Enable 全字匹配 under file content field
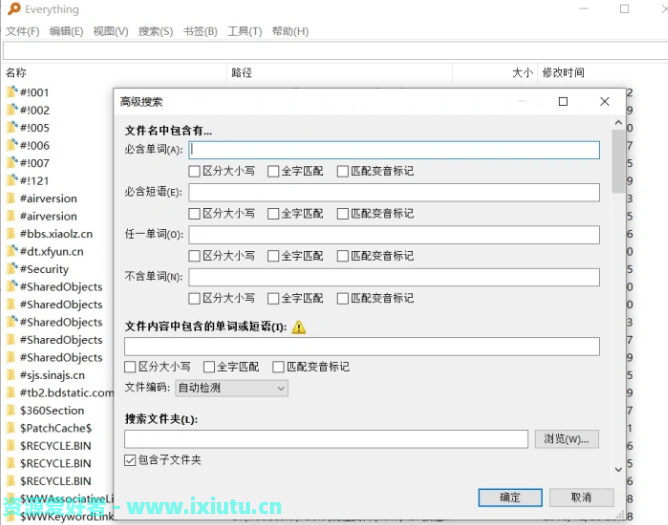The image size is (668, 525). tap(209, 367)
